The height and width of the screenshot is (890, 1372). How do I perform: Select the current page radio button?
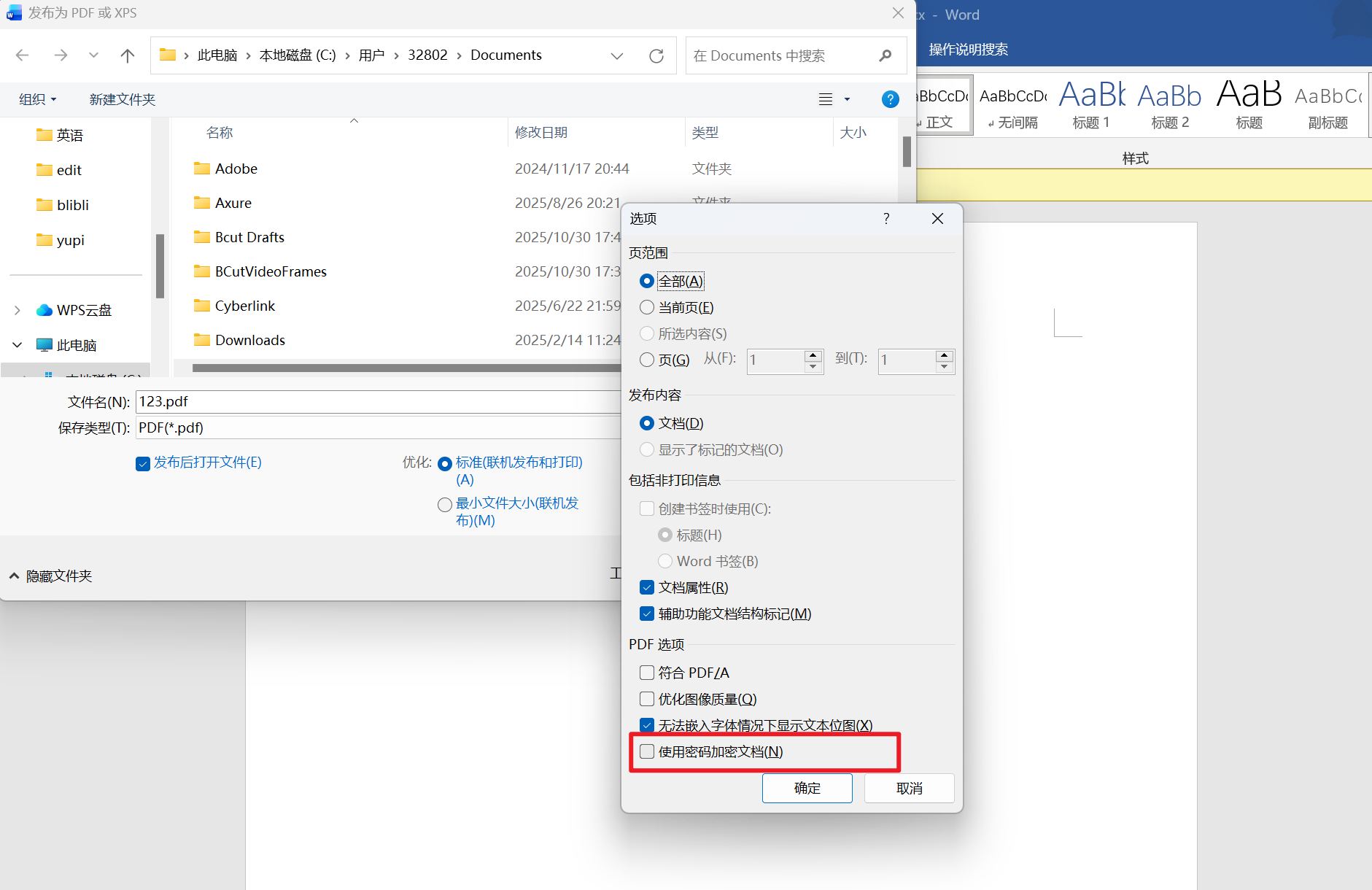tap(647, 308)
